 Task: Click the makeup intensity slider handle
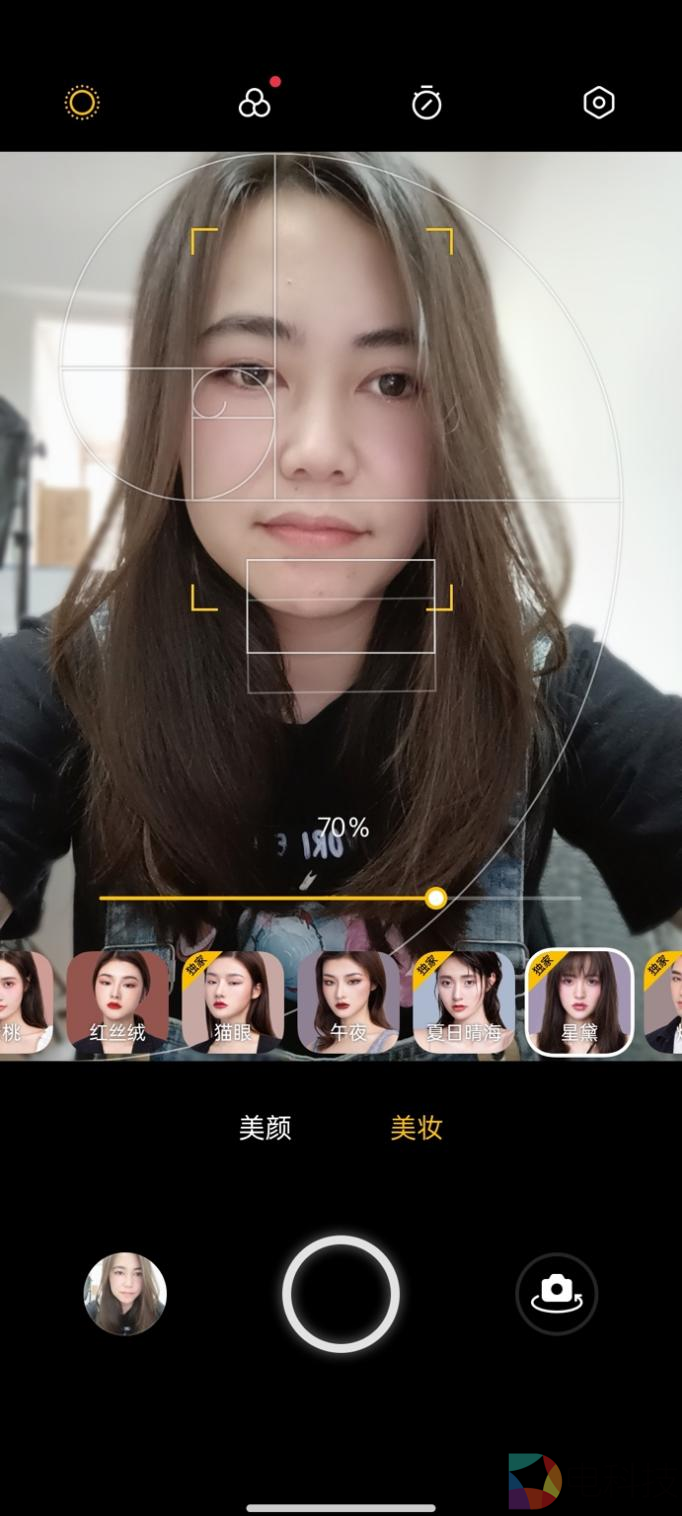pyautogui.click(x=435, y=898)
